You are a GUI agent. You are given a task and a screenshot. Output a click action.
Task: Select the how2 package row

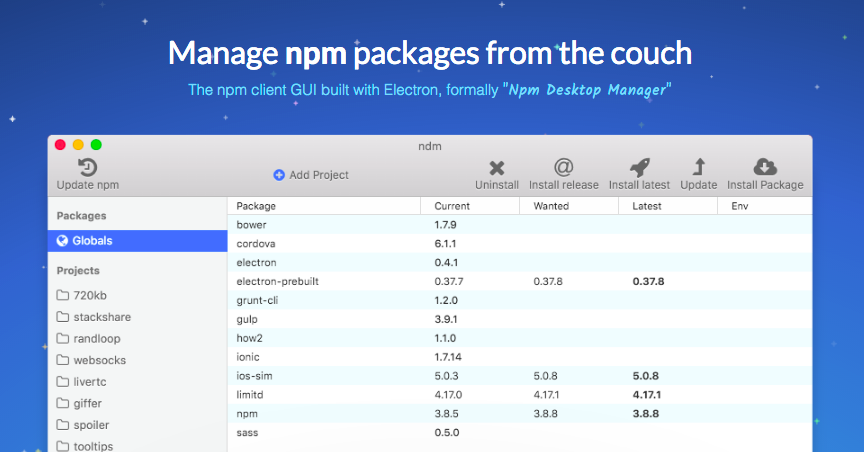click(x=520, y=338)
